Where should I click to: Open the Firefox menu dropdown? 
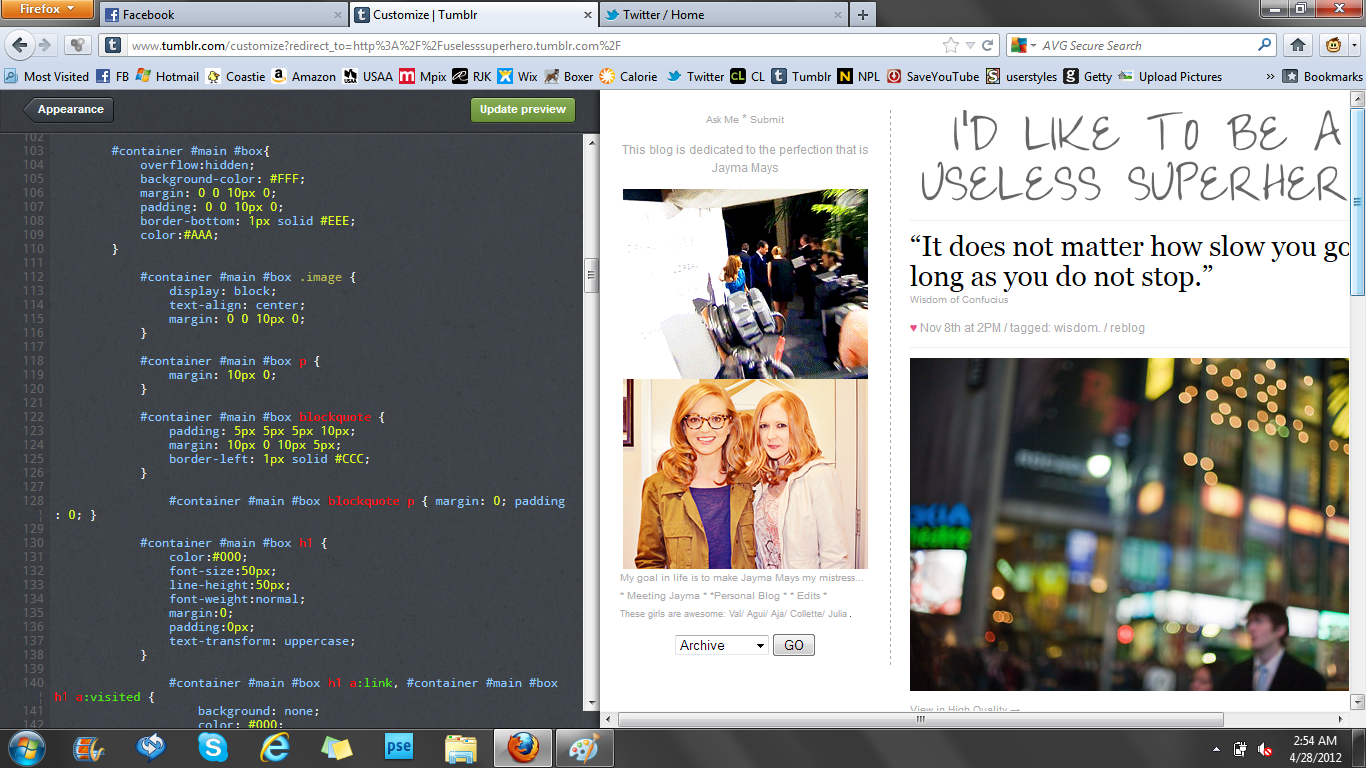click(x=47, y=10)
